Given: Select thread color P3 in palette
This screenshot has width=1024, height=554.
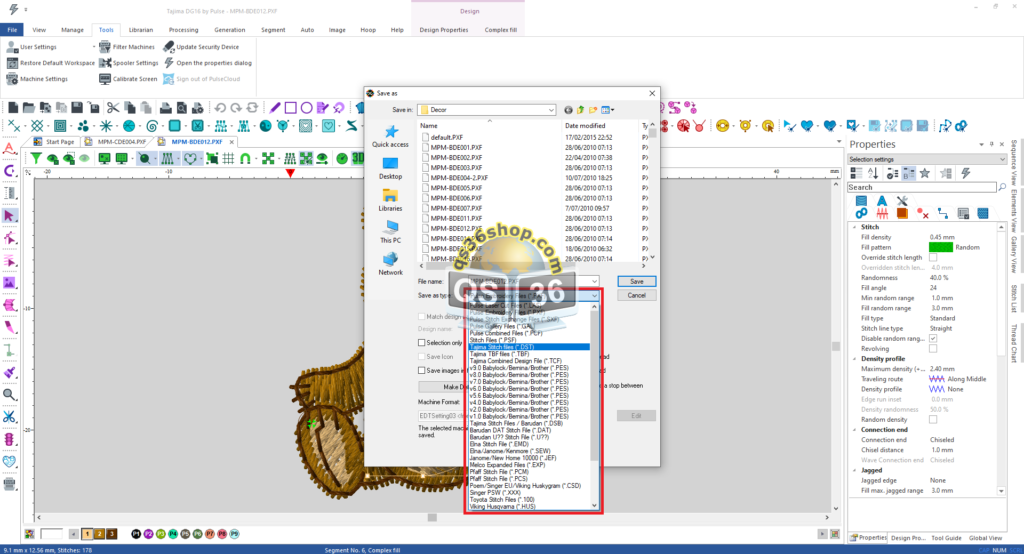Looking at the screenshot, I should tap(161, 534).
